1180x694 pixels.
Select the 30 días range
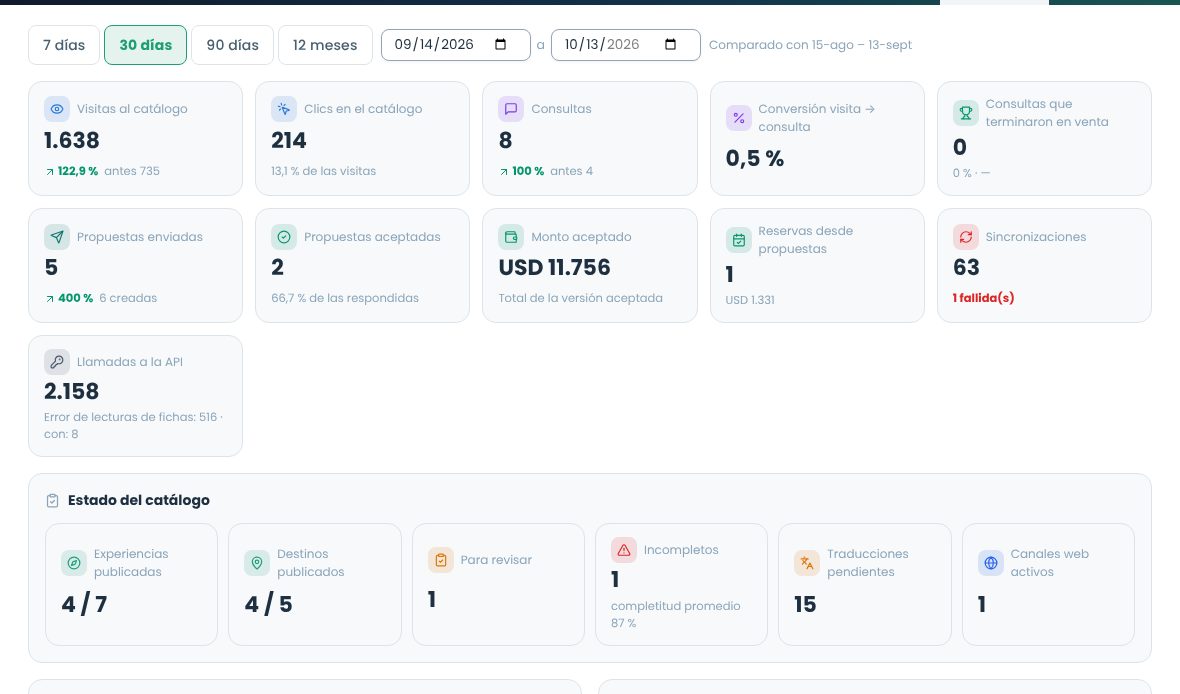(145, 45)
